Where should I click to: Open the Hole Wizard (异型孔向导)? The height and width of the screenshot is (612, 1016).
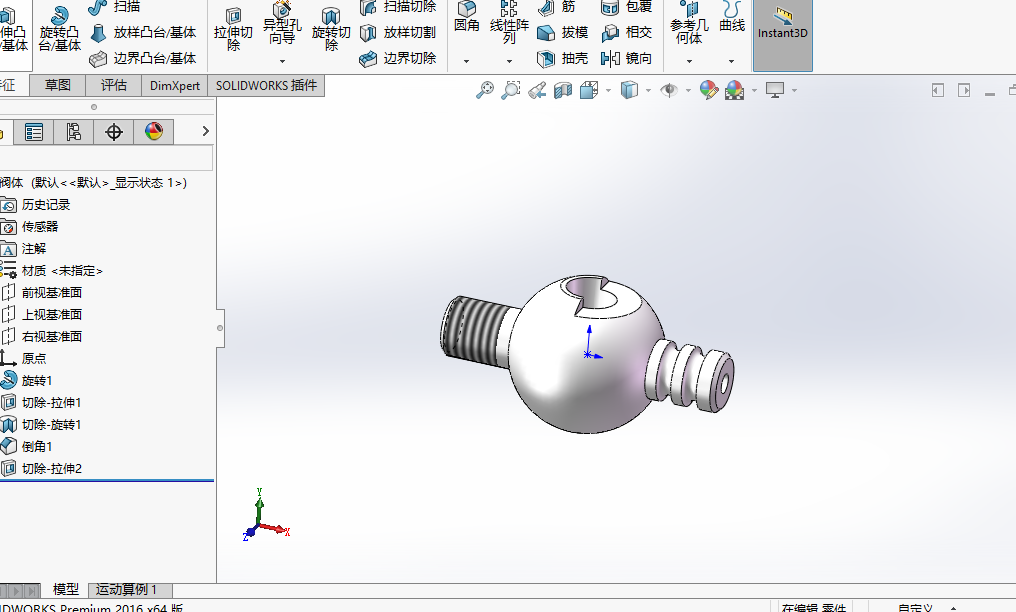coord(282,25)
